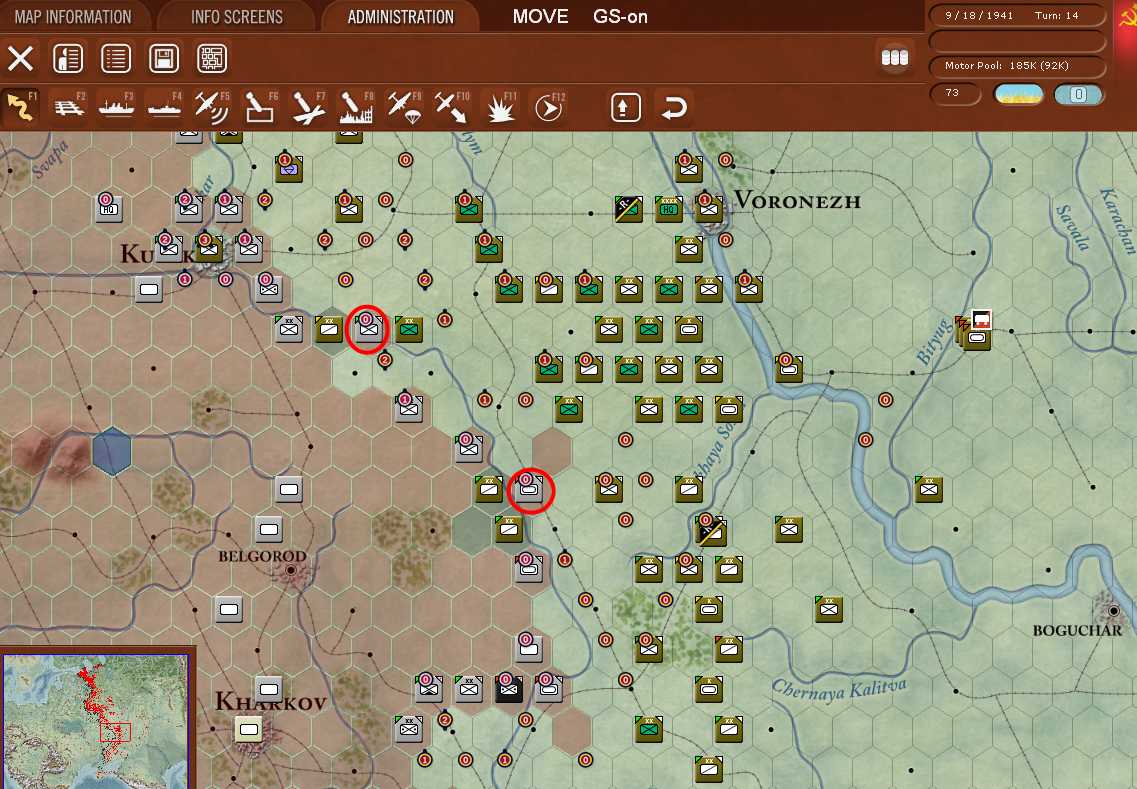Activate Air Recon mode (F5) icon

(x=212, y=107)
